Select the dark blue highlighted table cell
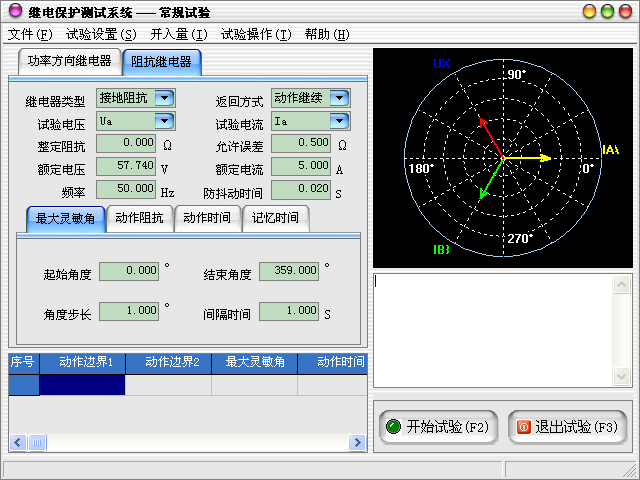640x480 pixels. pyautogui.click(x=82, y=385)
